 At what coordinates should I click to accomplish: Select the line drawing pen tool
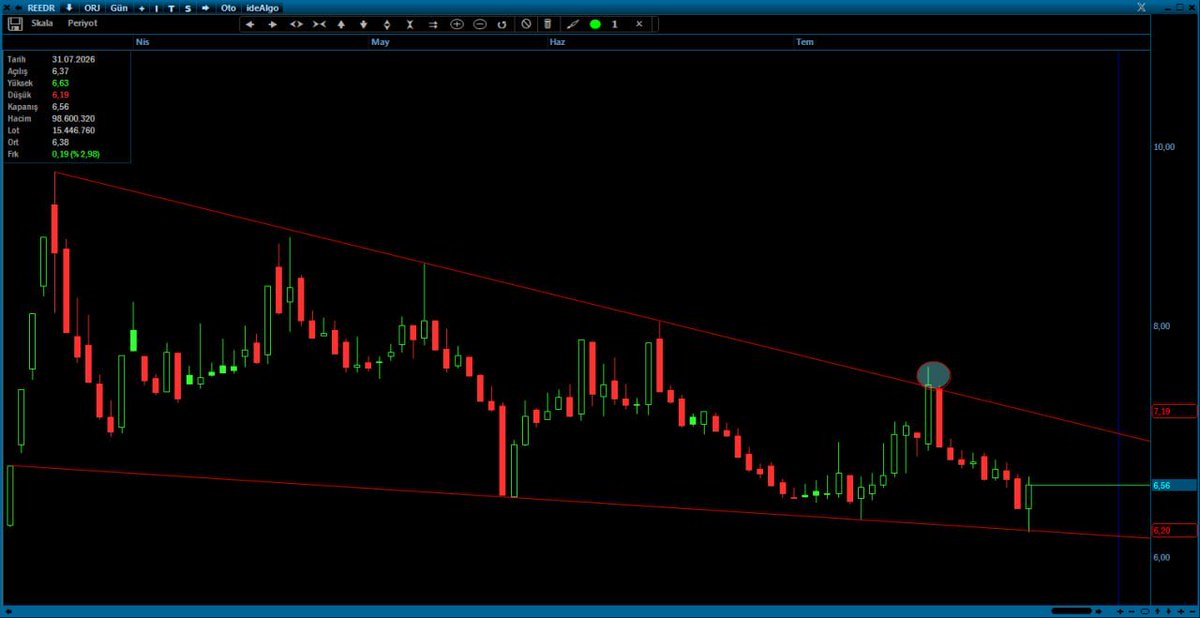coord(573,23)
